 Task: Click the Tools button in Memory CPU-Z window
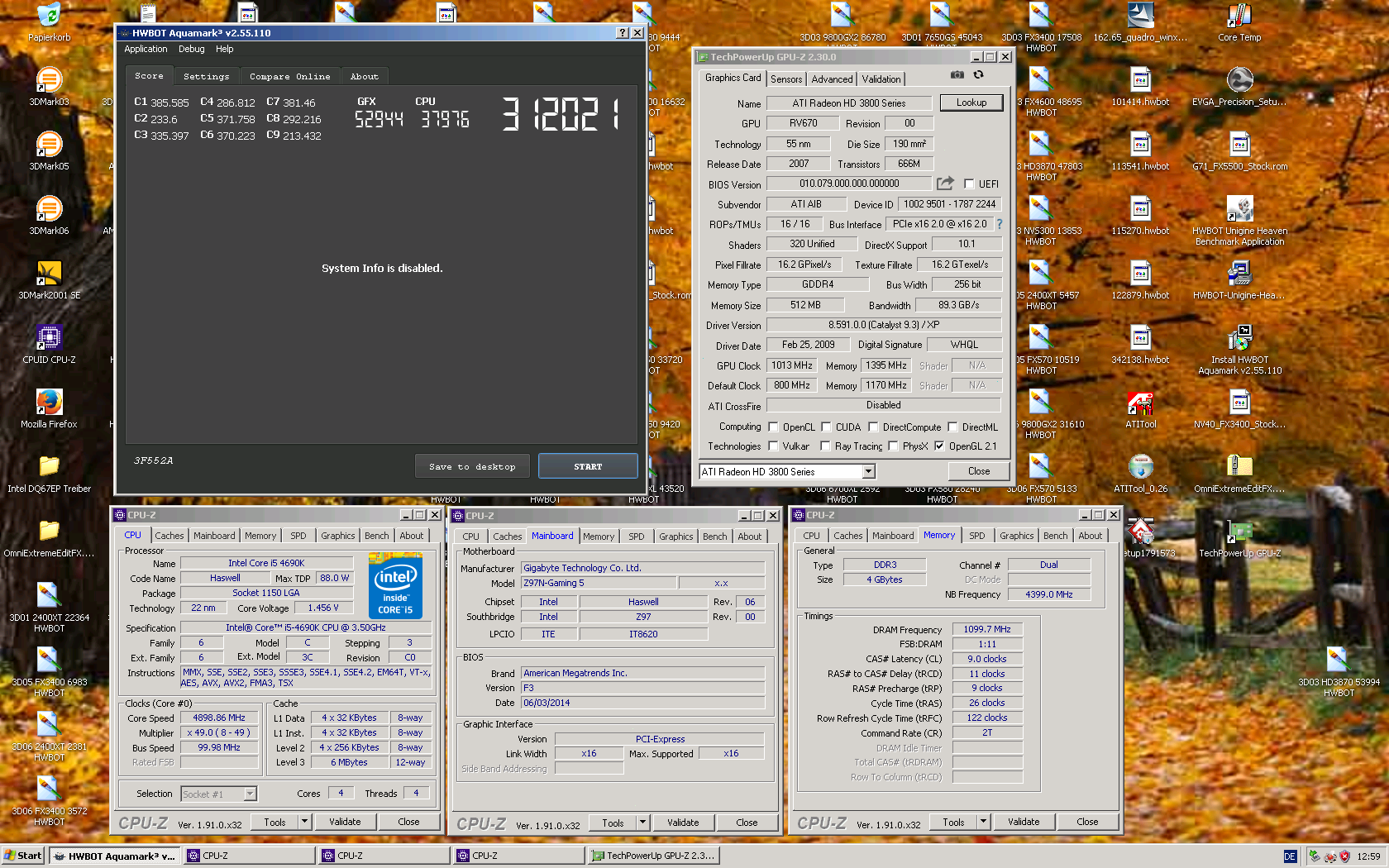click(x=953, y=822)
